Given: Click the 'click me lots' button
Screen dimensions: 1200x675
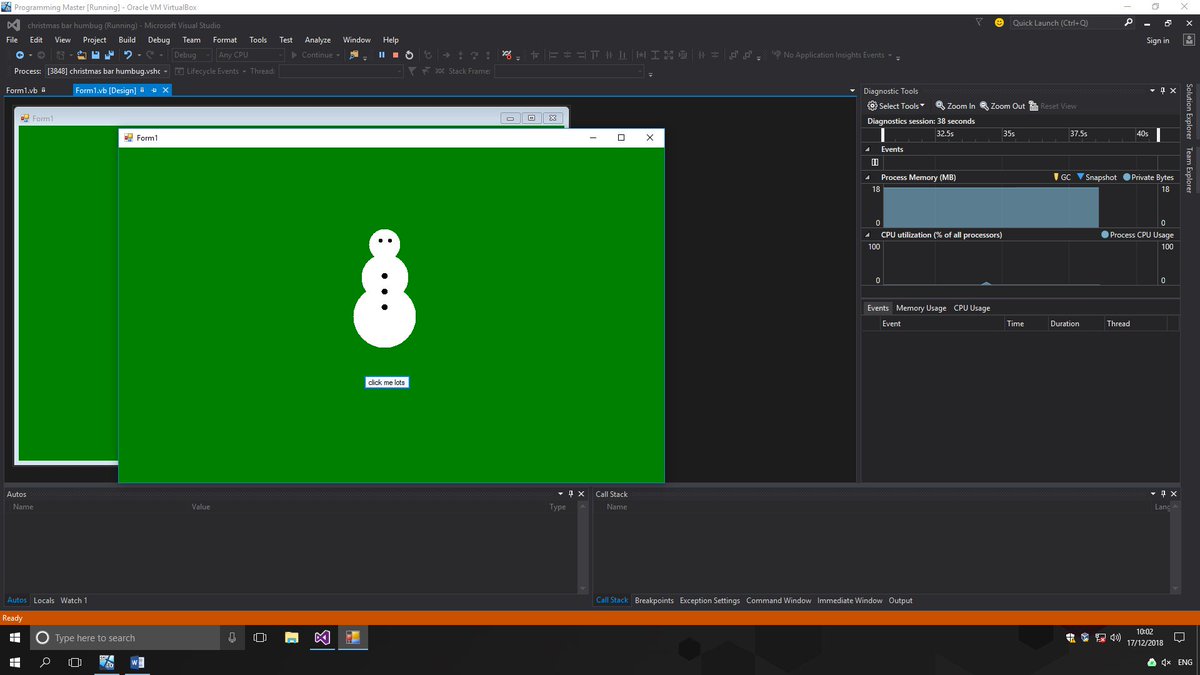Looking at the screenshot, I should coord(386,382).
